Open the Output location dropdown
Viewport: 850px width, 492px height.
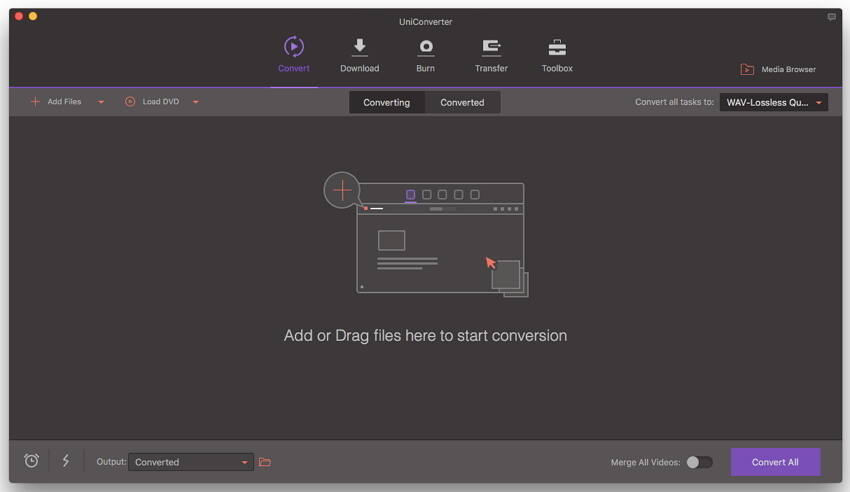[191, 462]
